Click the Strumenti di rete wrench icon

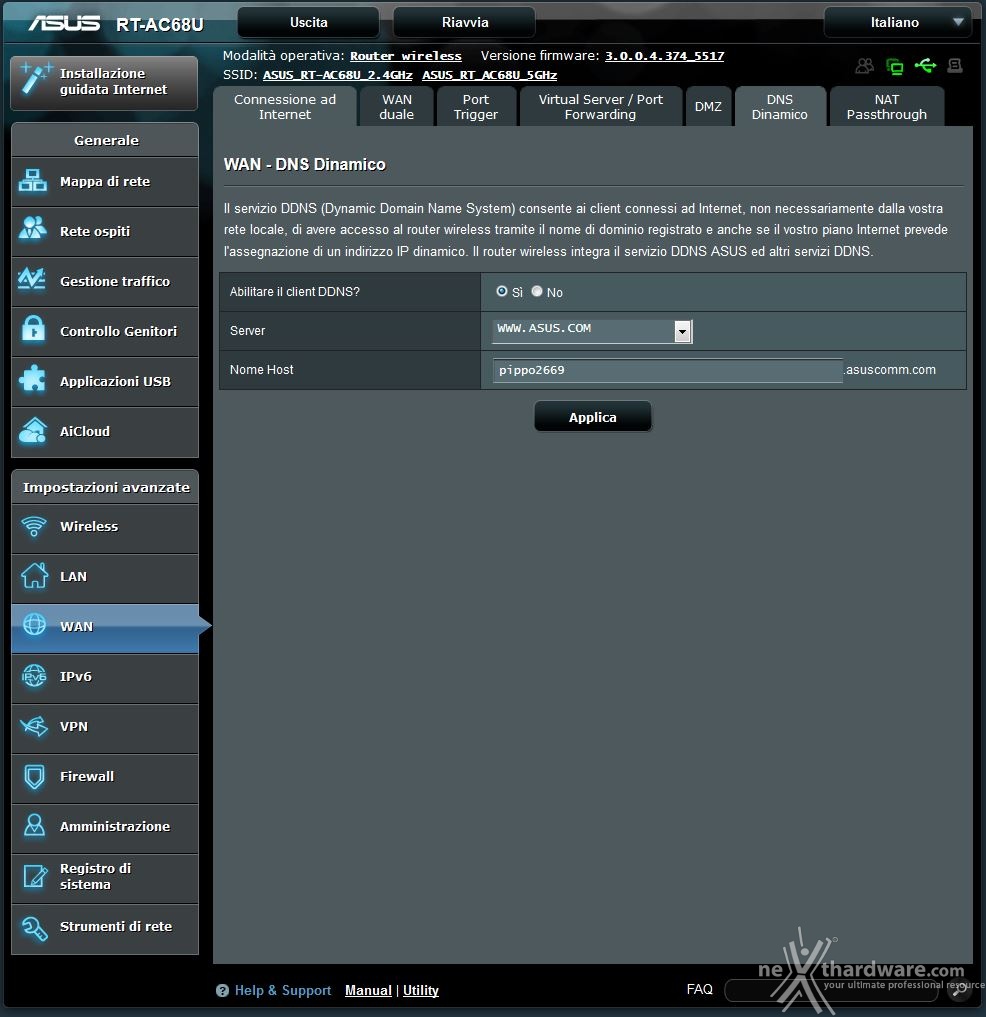pyautogui.click(x=34, y=928)
